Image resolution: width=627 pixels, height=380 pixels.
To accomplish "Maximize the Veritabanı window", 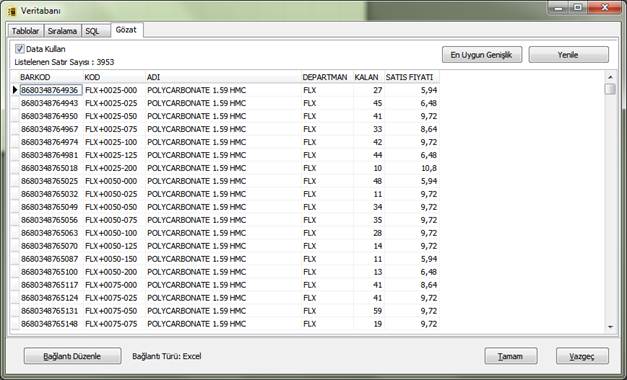I will coord(577,8).
